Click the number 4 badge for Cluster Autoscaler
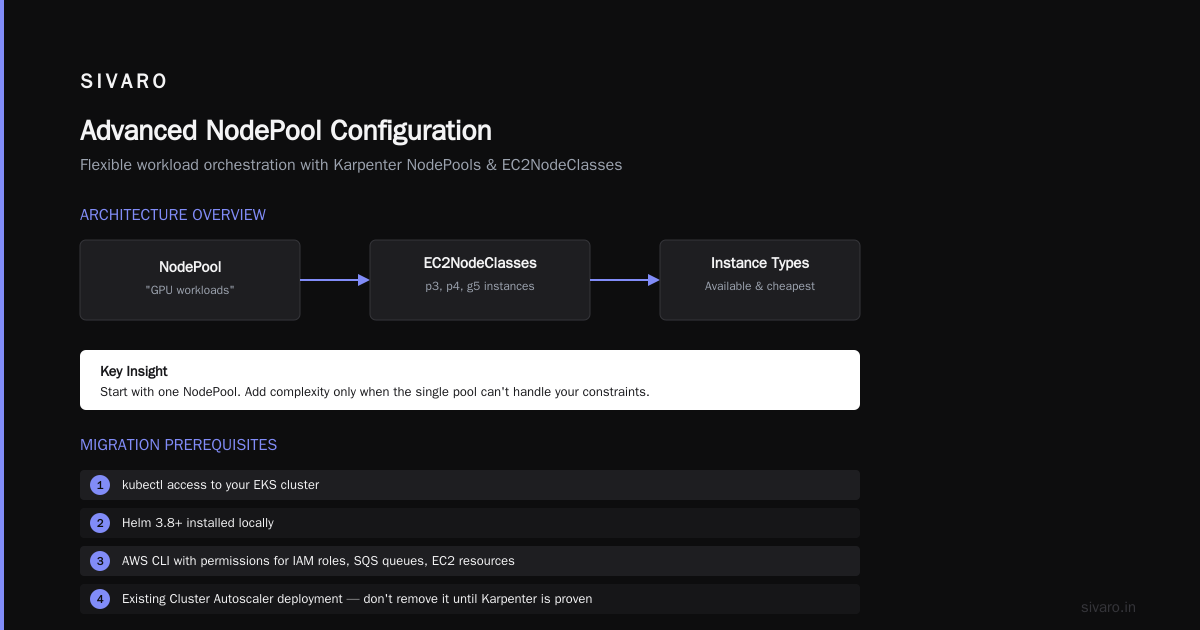The image size is (1200, 630). click(100, 599)
